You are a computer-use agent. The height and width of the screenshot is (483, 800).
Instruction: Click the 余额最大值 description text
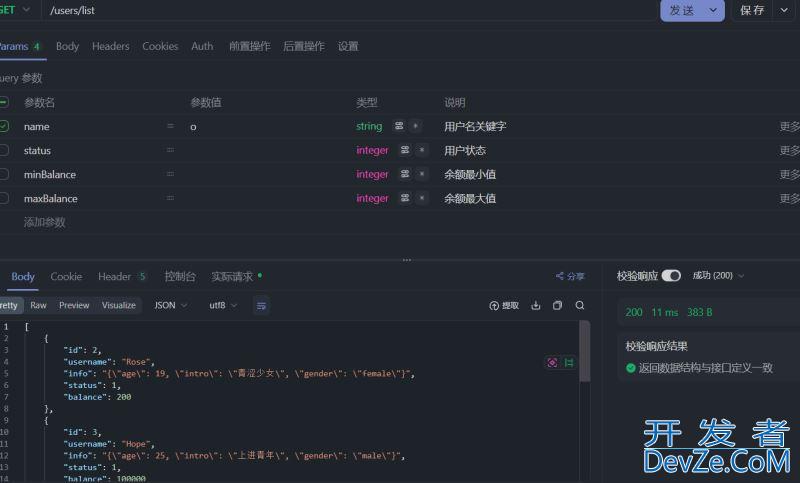click(x=470, y=198)
